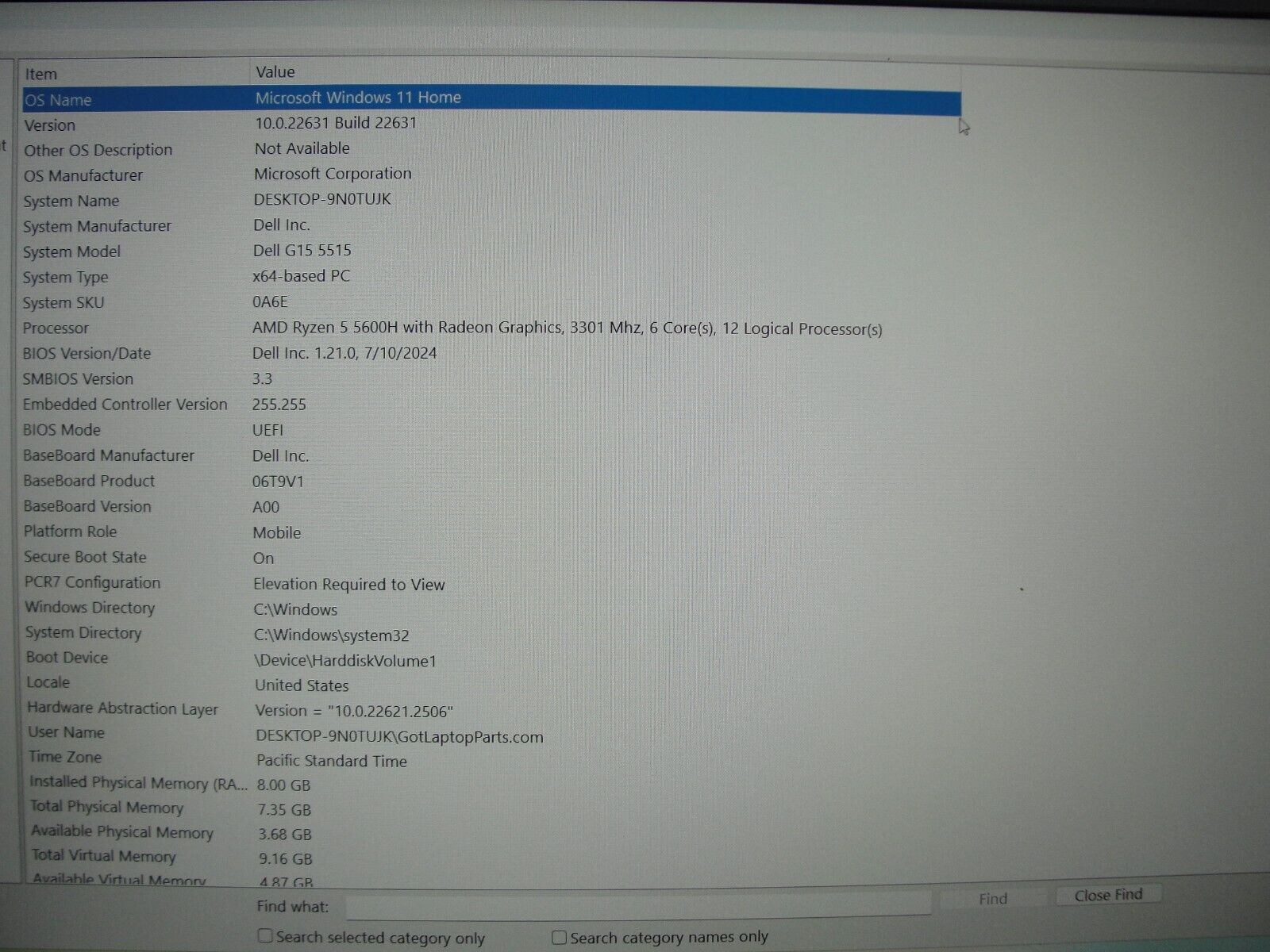Click the value \Device\HarddiskVolume1

345,661
